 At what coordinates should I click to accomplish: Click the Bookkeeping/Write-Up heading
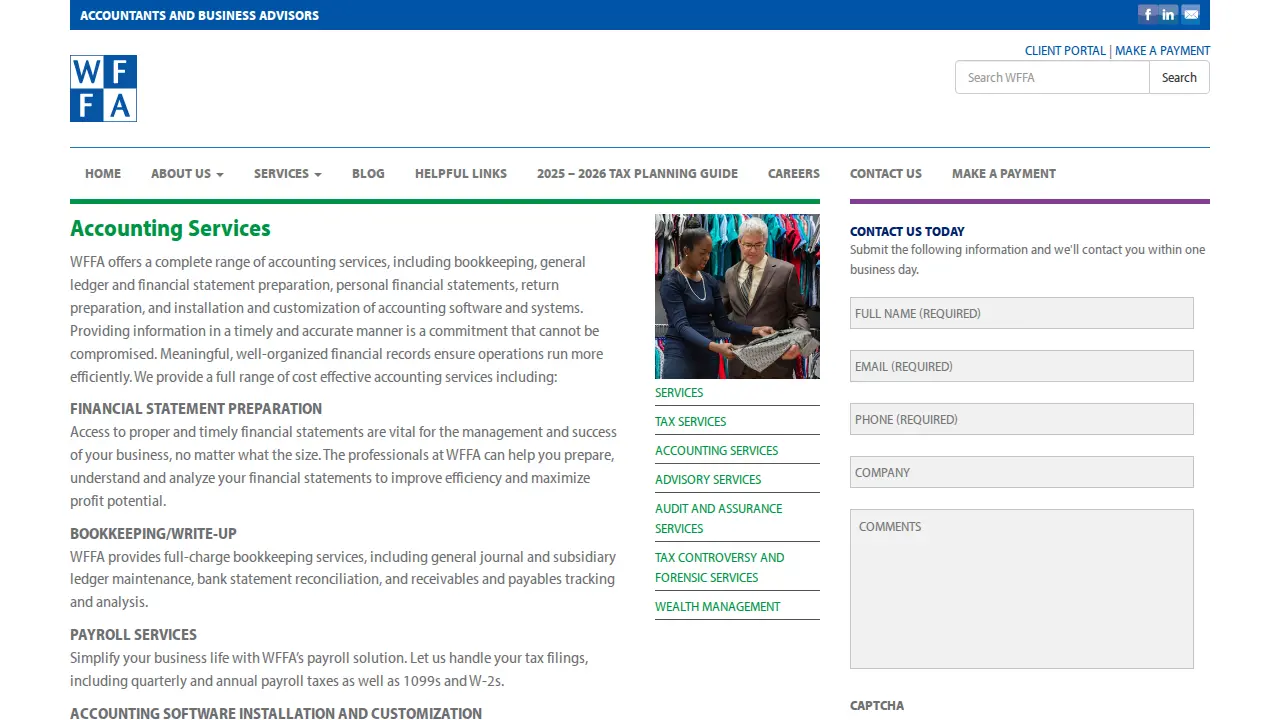(x=153, y=534)
